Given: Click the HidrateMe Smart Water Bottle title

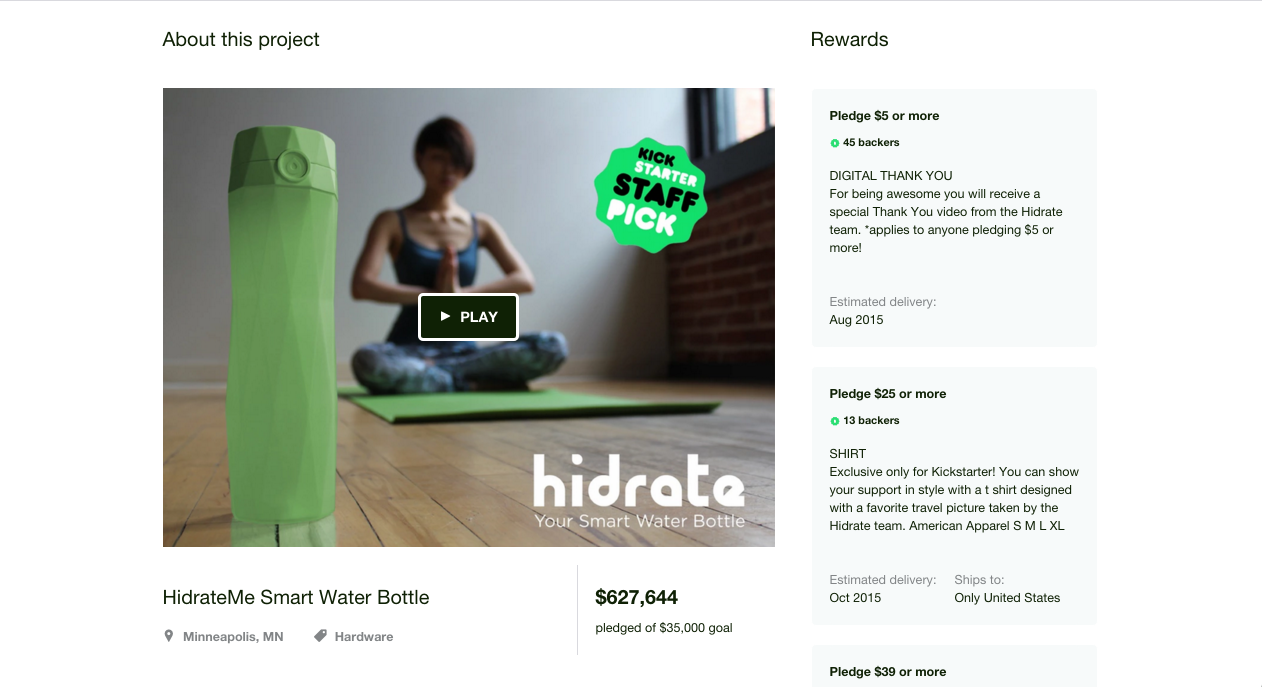Looking at the screenshot, I should [296, 597].
